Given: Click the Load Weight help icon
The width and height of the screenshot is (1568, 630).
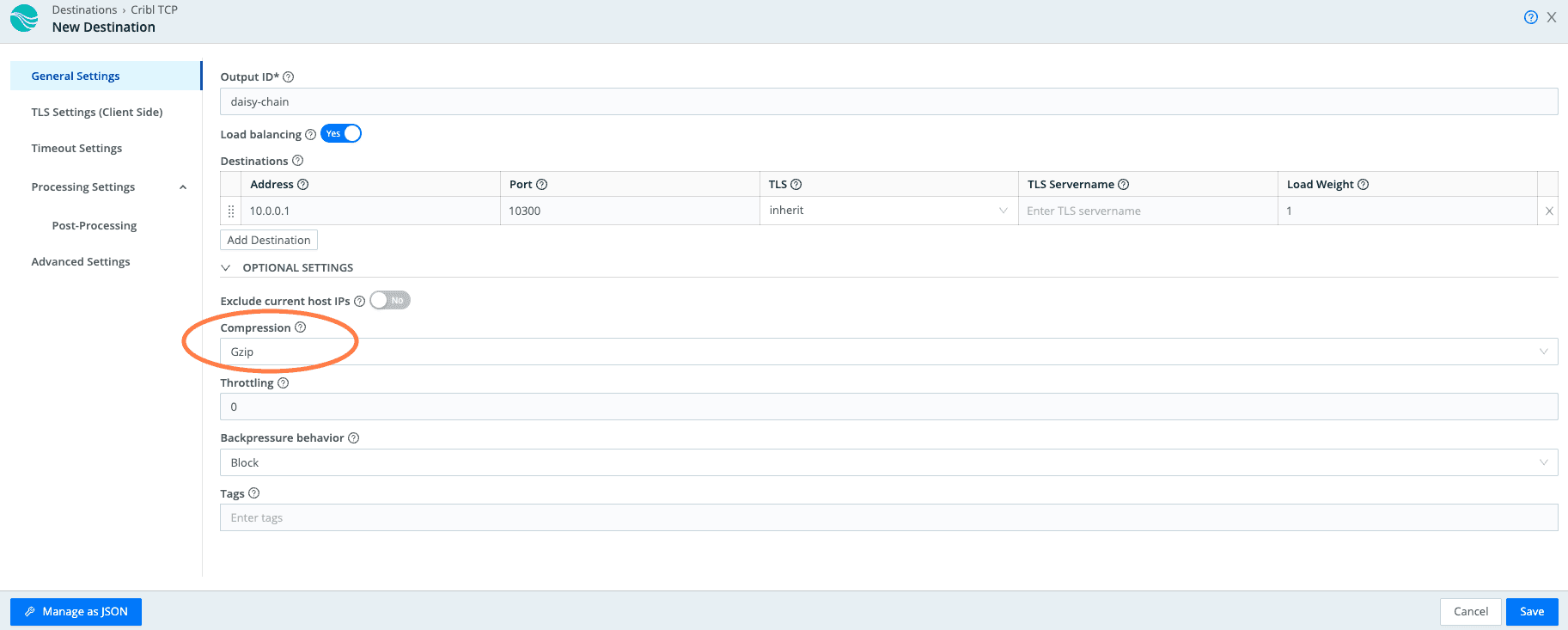Looking at the screenshot, I should [x=1364, y=184].
